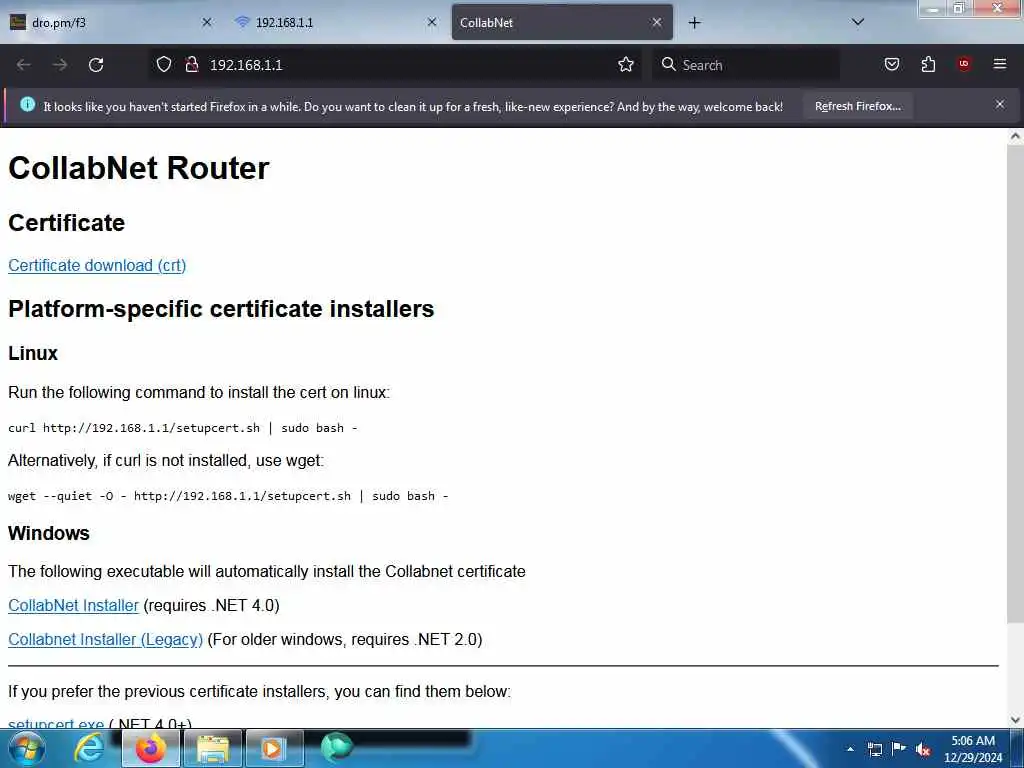The height and width of the screenshot is (768, 1024).
Task: Go back with the back arrow
Action: 24,65
